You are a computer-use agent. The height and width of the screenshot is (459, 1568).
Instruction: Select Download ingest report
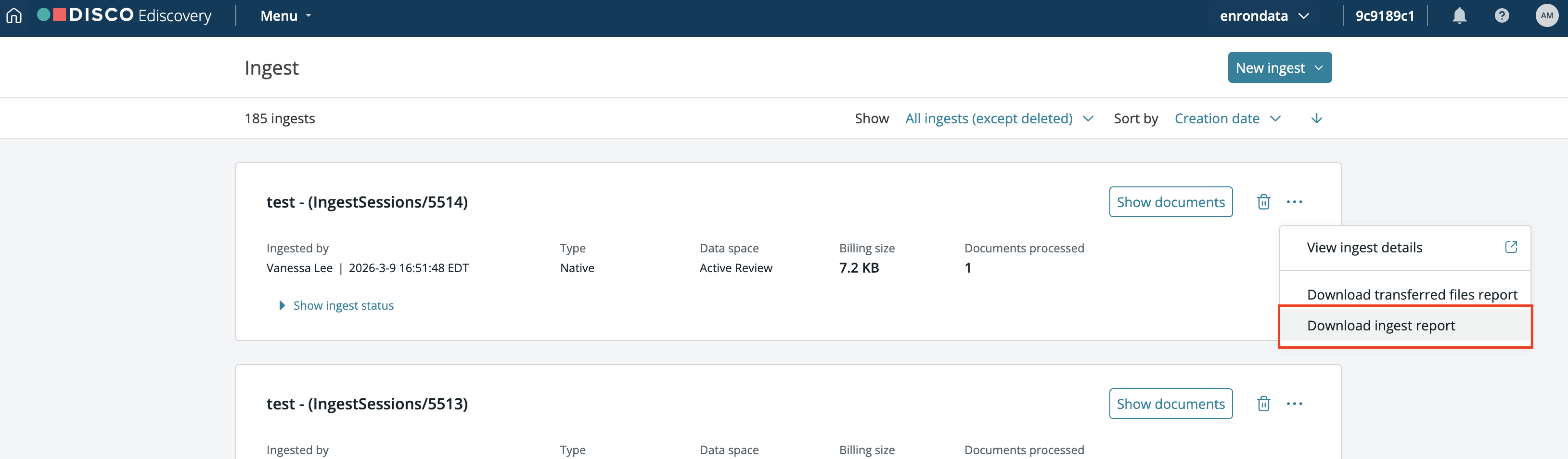click(x=1405, y=326)
